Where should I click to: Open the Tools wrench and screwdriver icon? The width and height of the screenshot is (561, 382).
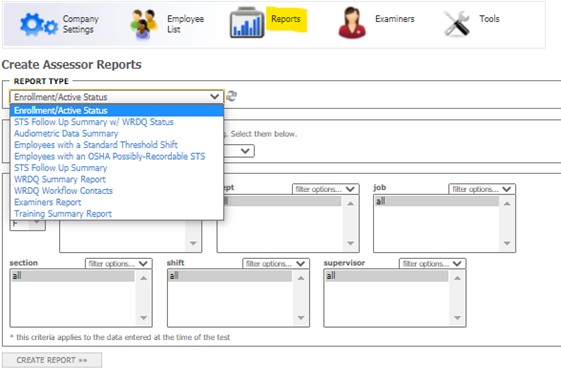pyautogui.click(x=457, y=24)
